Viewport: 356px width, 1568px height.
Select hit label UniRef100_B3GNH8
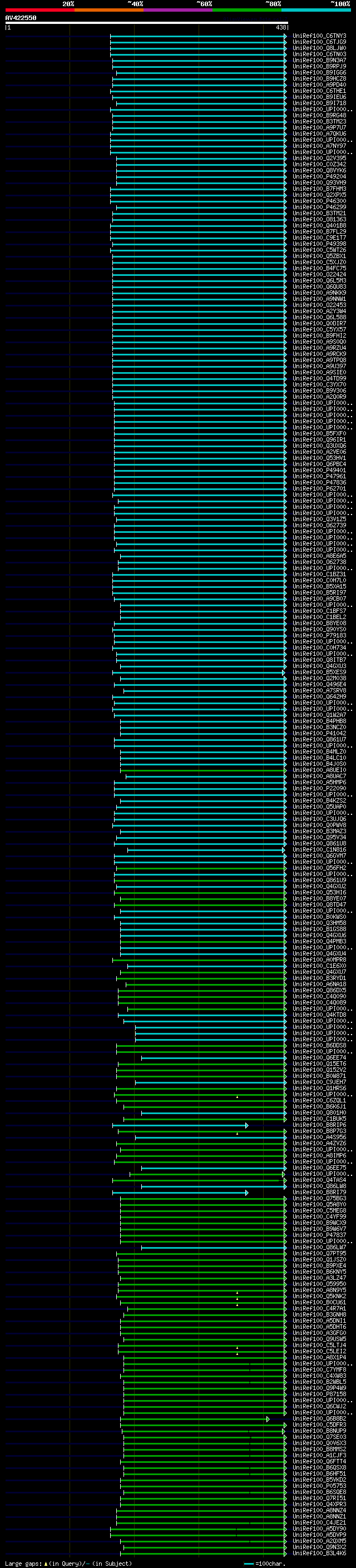point(319,1314)
